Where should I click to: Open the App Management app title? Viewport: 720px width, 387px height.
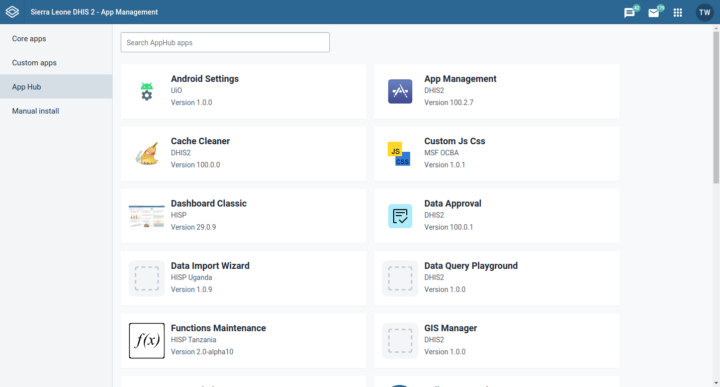point(460,79)
